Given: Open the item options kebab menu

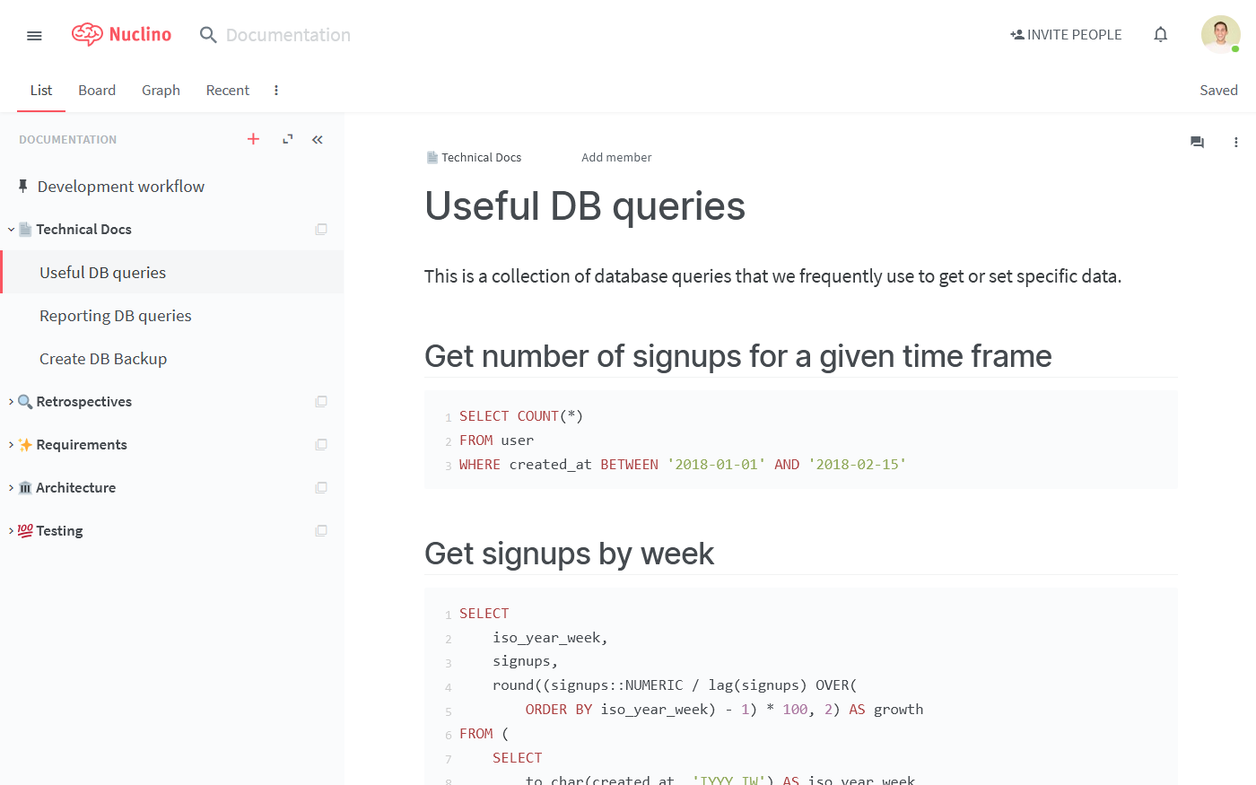Looking at the screenshot, I should (x=1236, y=142).
